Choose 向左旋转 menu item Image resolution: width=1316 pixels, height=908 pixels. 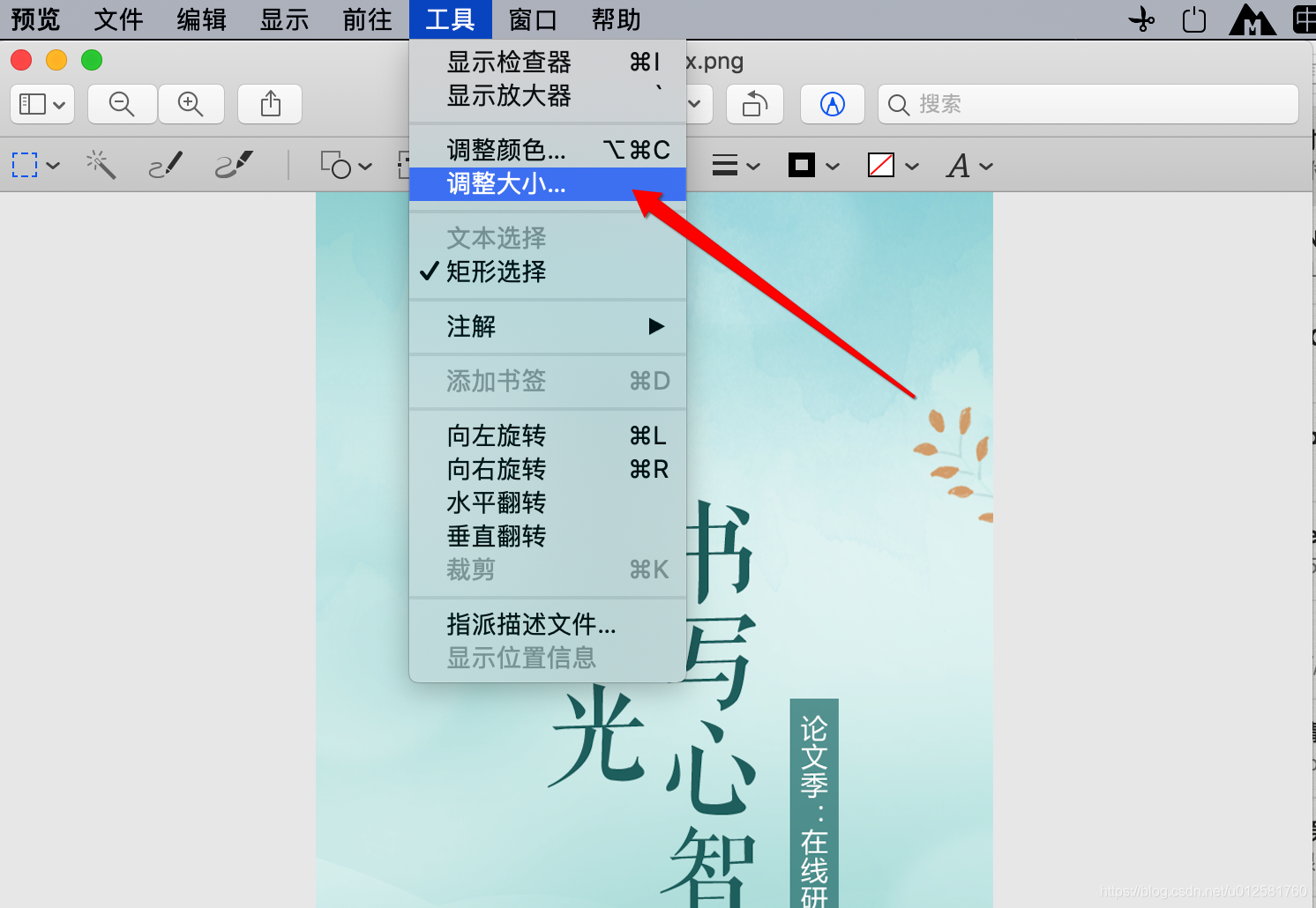548,435
